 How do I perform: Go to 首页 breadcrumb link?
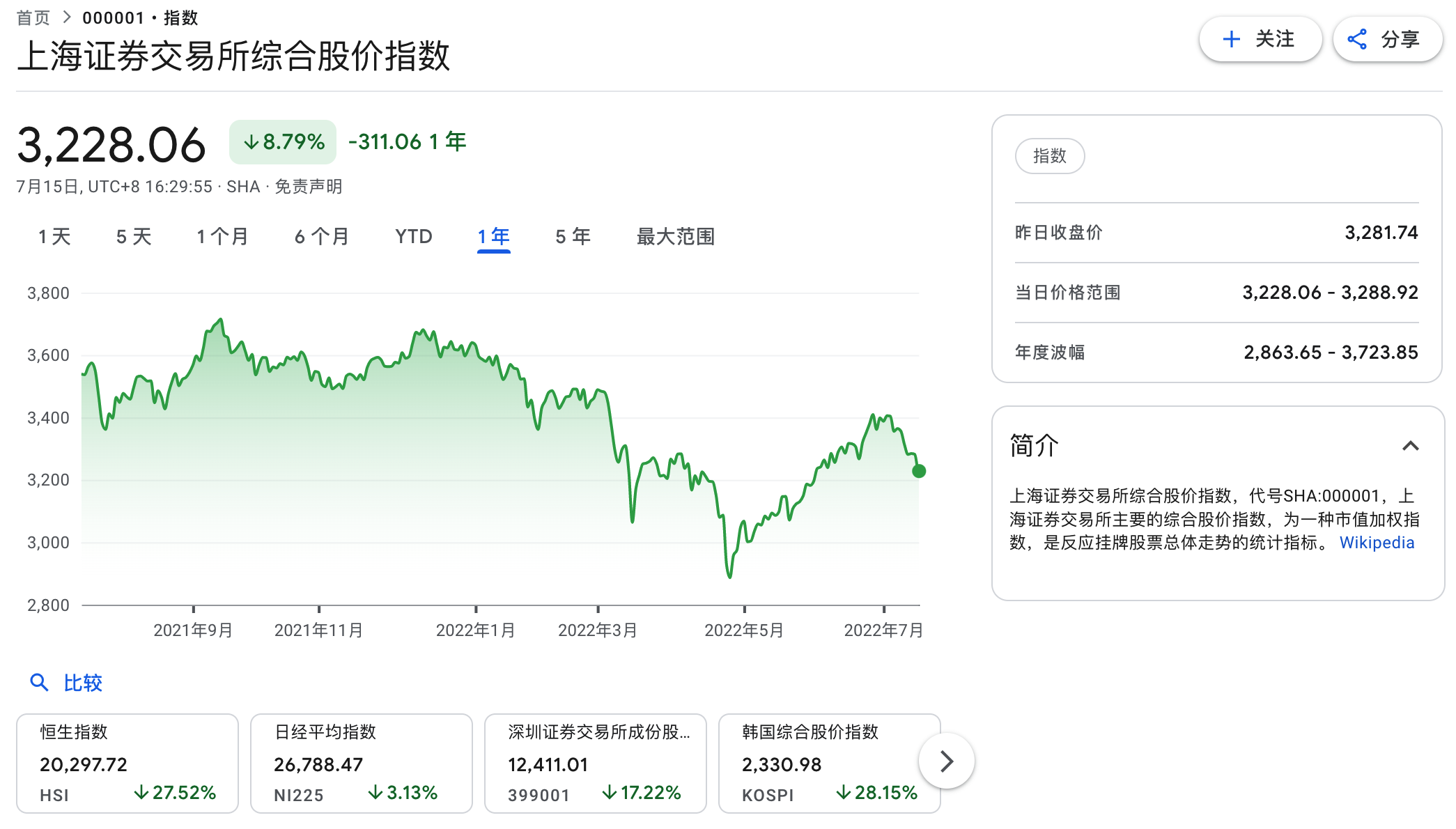pos(33,17)
